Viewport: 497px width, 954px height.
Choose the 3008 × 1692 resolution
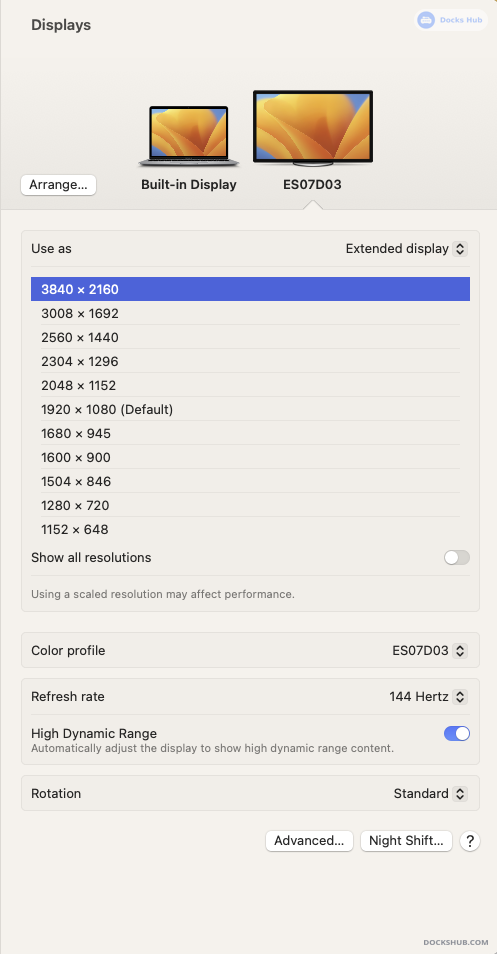[251, 313]
